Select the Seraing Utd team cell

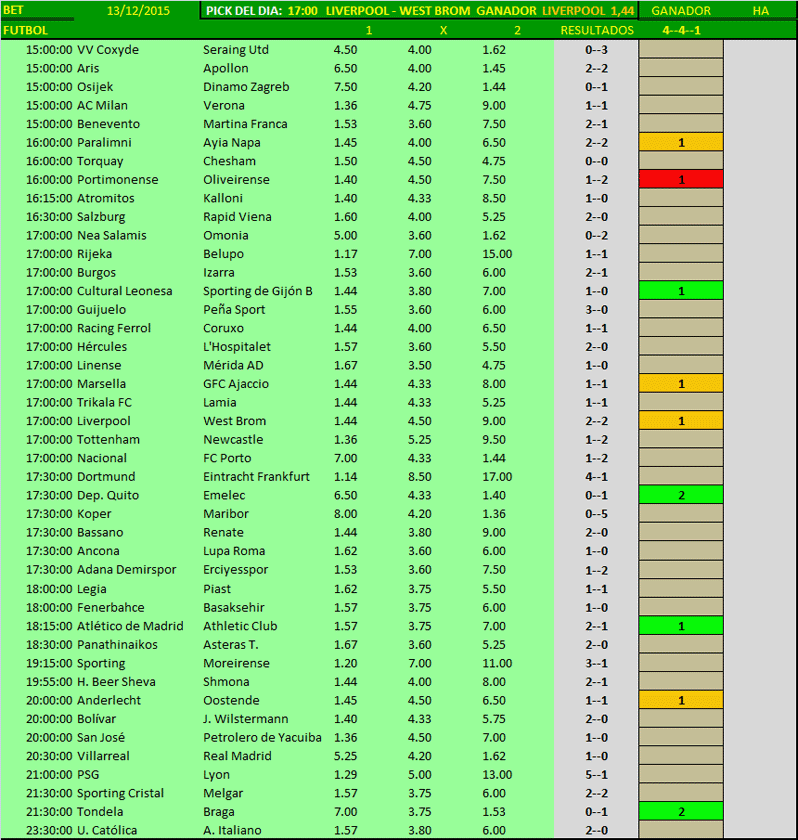click(236, 50)
